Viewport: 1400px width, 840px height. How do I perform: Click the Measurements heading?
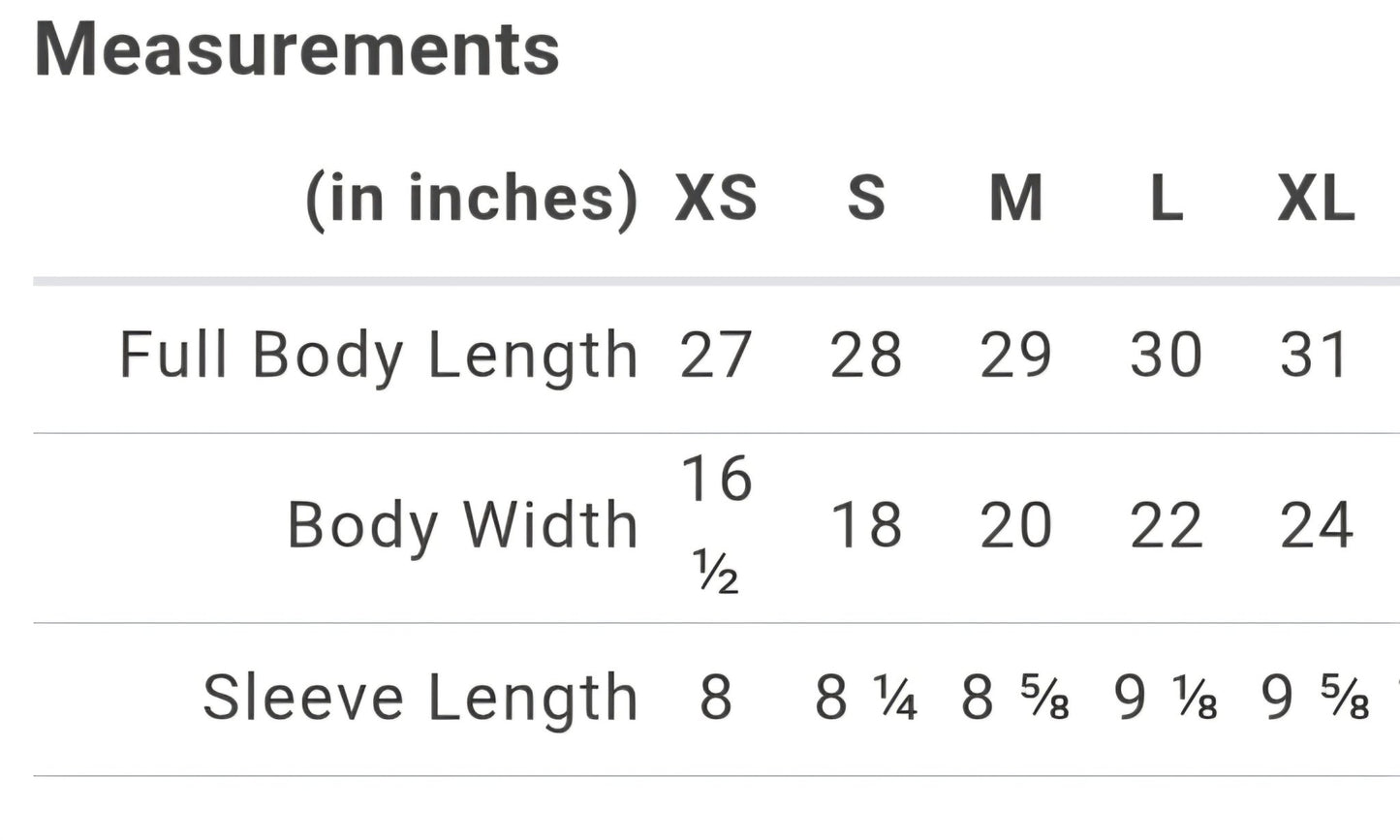pos(296,50)
